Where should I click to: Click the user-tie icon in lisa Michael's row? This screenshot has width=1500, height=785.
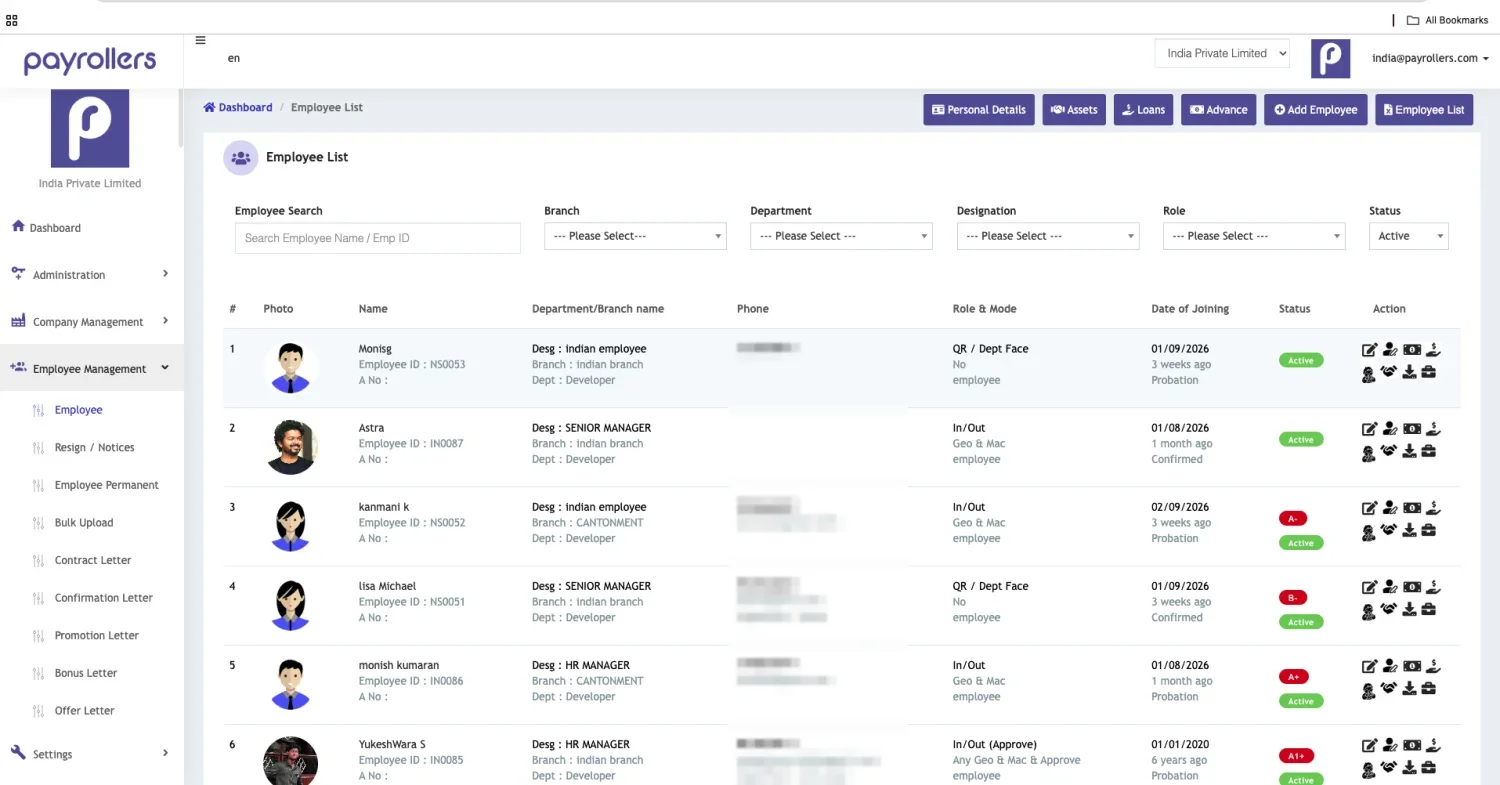tap(1369, 610)
